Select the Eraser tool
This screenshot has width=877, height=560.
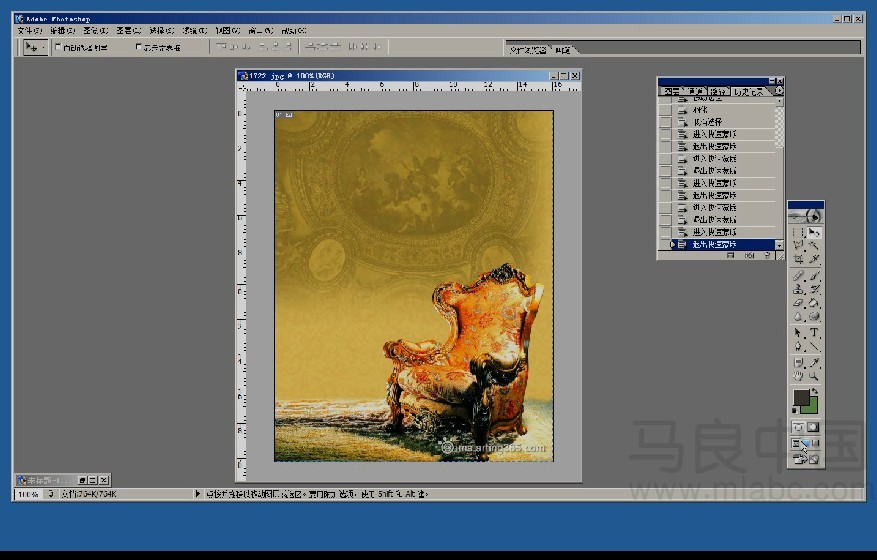coord(798,304)
